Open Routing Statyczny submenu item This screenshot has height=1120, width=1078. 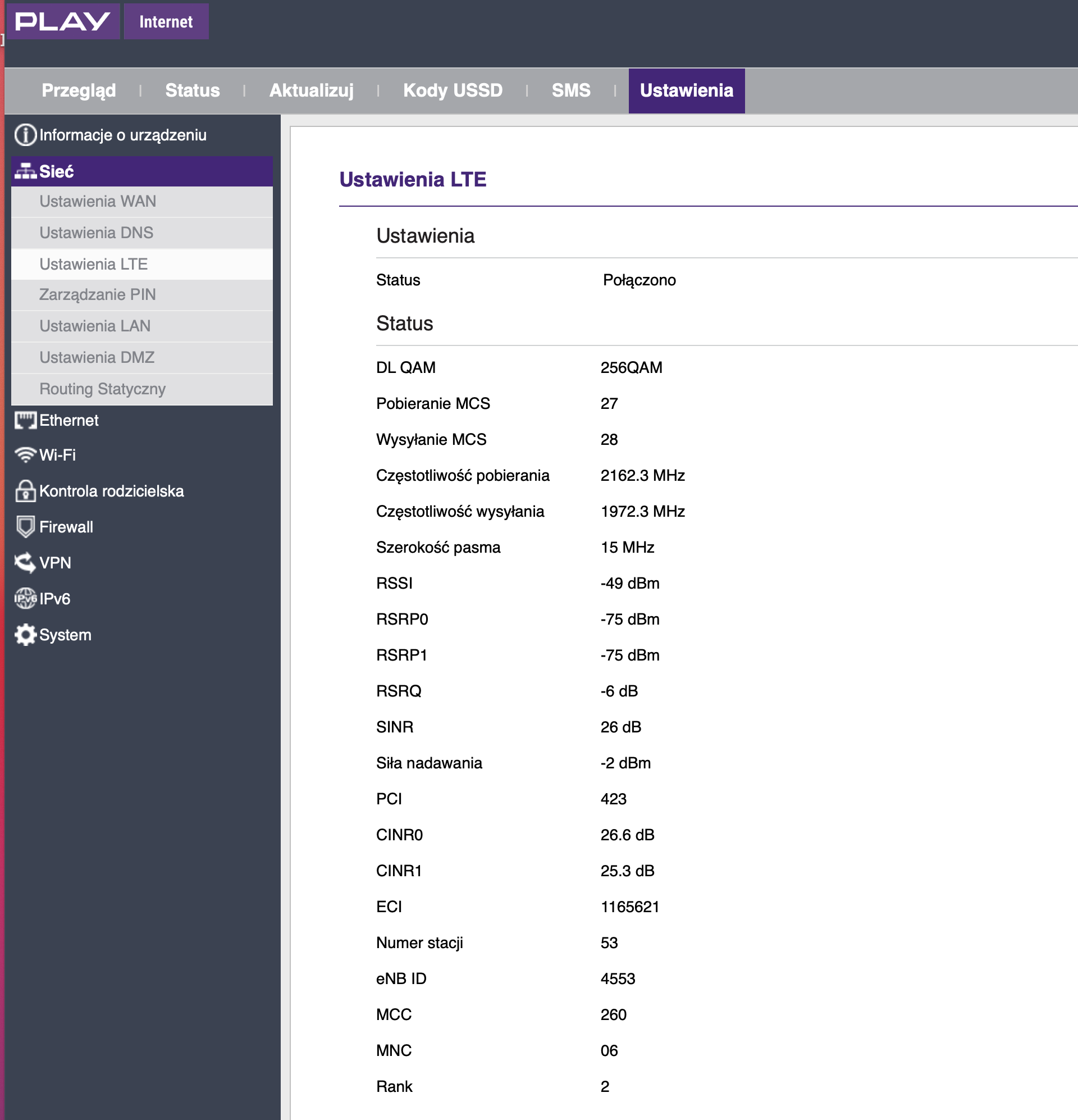[141, 389]
